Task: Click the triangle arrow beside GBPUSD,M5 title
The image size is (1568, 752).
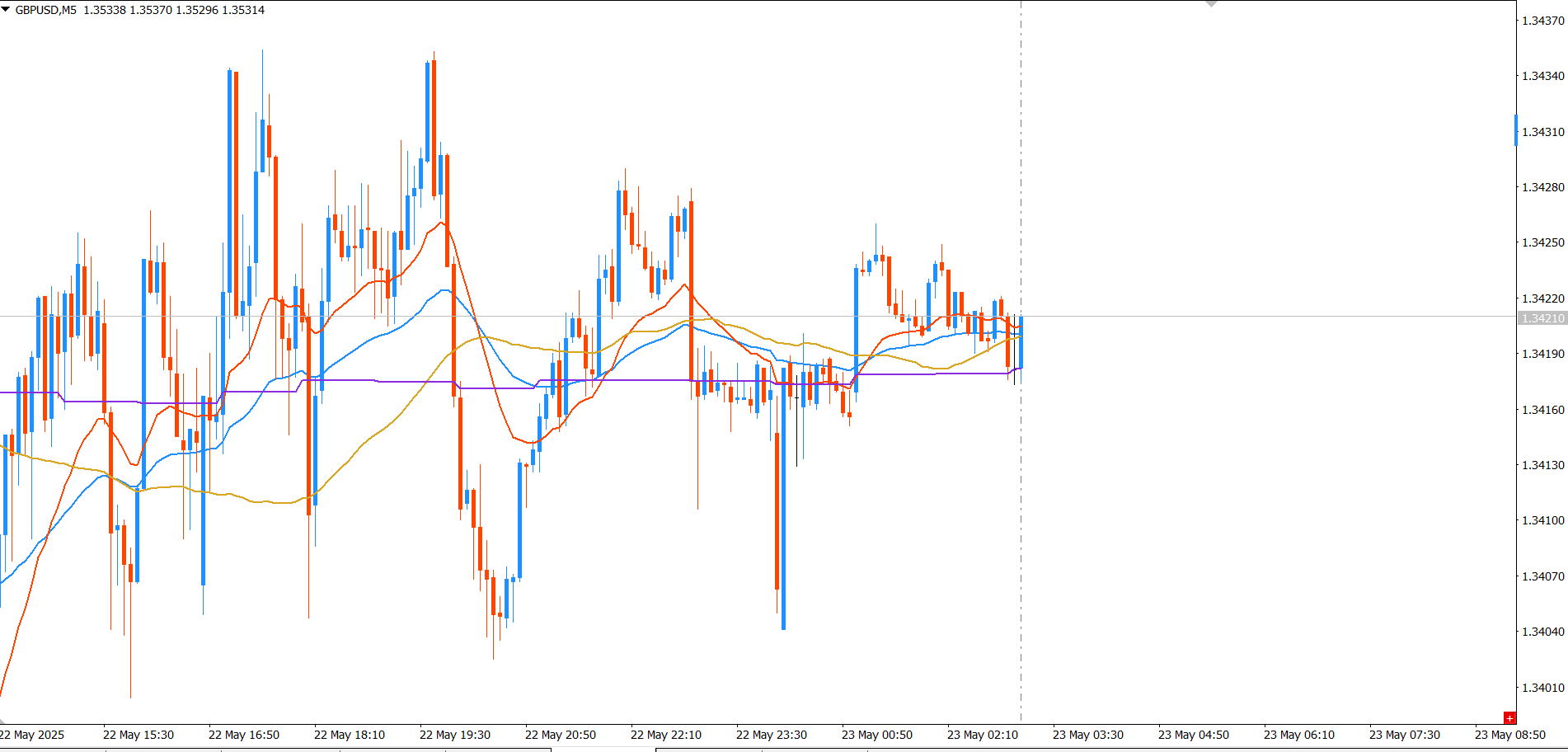Action: (x=6, y=9)
